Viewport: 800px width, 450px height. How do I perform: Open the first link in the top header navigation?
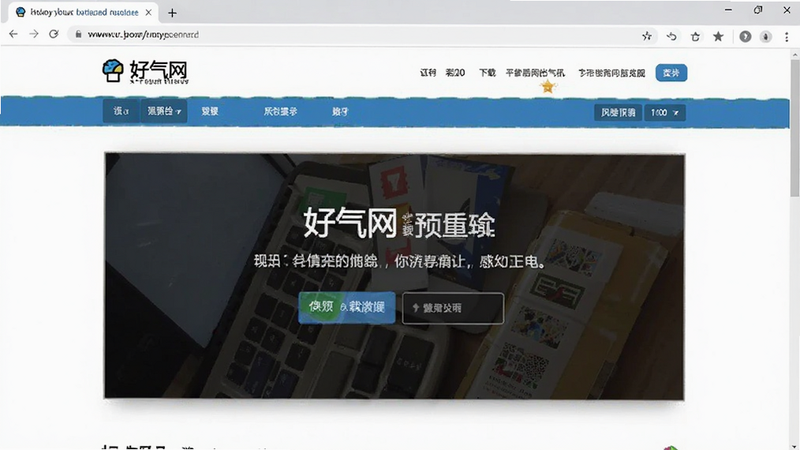[428, 73]
